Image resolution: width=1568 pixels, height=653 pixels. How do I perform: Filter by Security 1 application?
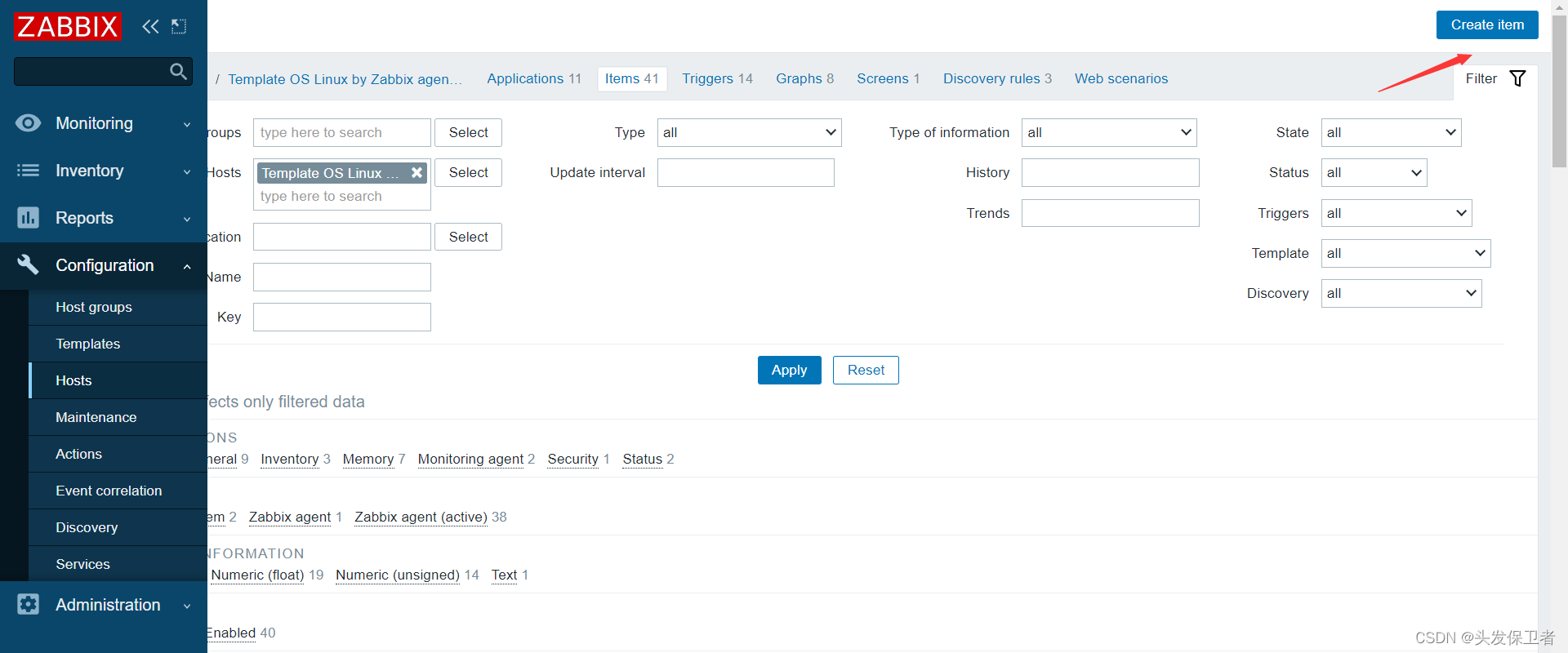[572, 459]
